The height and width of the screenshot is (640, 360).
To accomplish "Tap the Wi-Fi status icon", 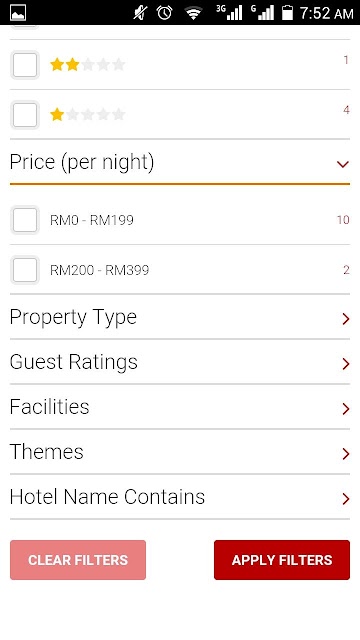I will pyautogui.click(x=193, y=13).
